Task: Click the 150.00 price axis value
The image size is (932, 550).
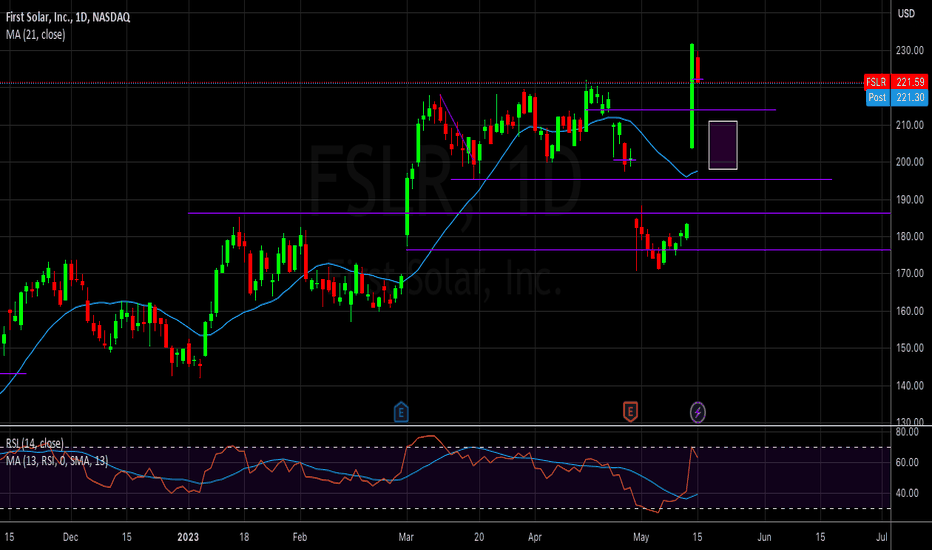Action: [x=909, y=348]
